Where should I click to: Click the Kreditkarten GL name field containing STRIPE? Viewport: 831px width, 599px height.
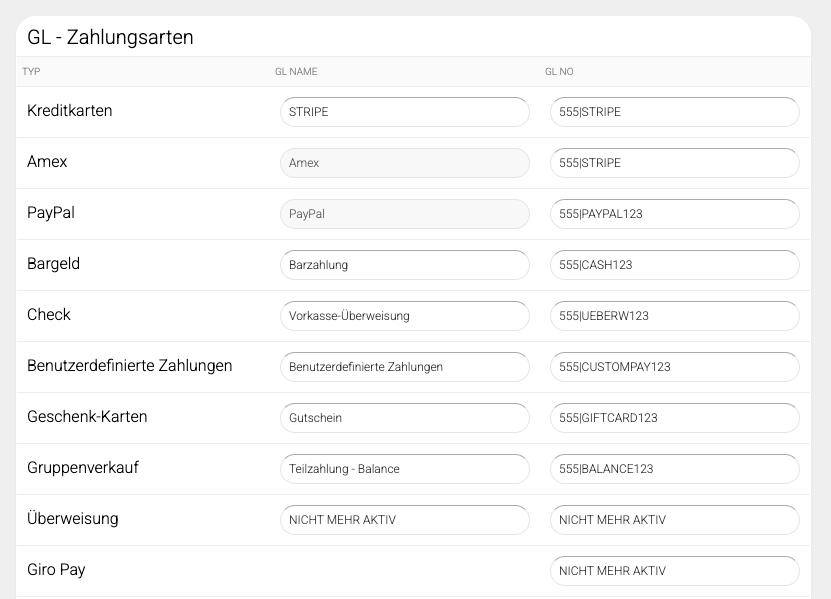[x=404, y=112]
